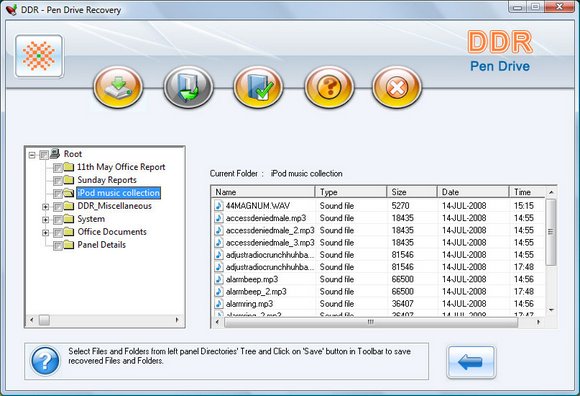
Task: Click the size value 36407
Action: coord(402,304)
